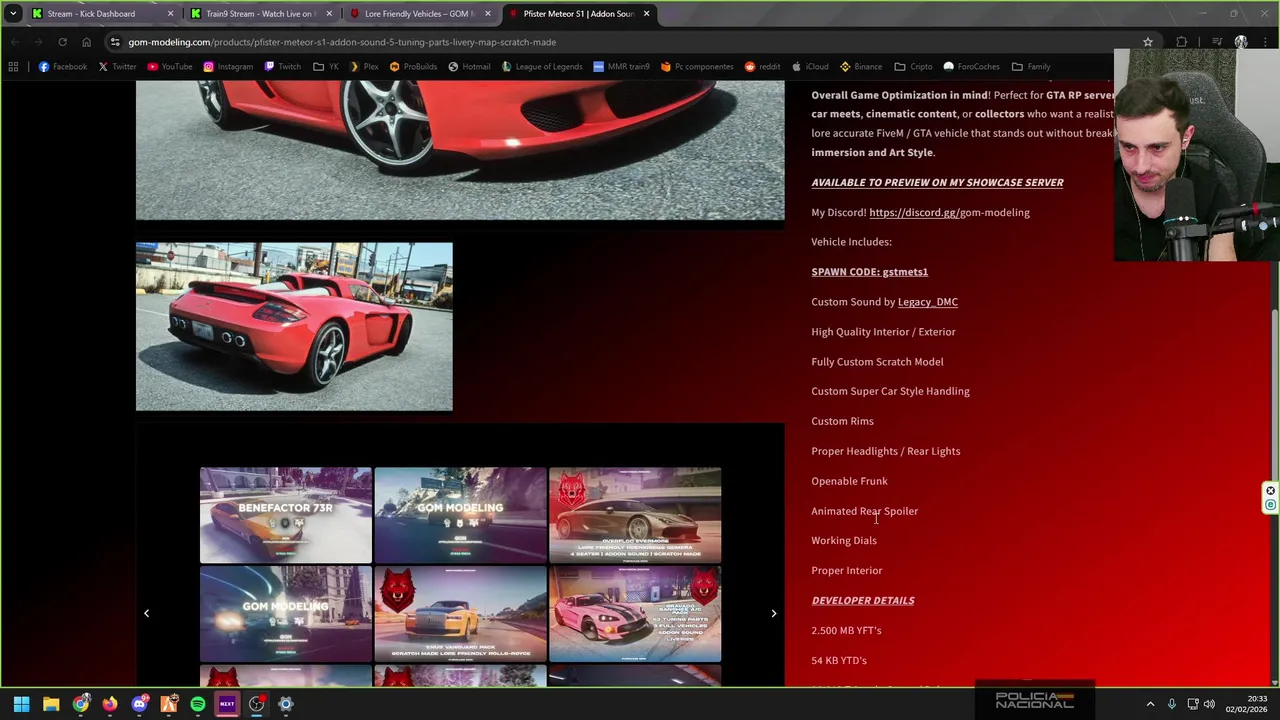The width and height of the screenshot is (1280, 720).
Task: Click the SPAWN CODE: gstmets1 text
Action: coord(869,272)
